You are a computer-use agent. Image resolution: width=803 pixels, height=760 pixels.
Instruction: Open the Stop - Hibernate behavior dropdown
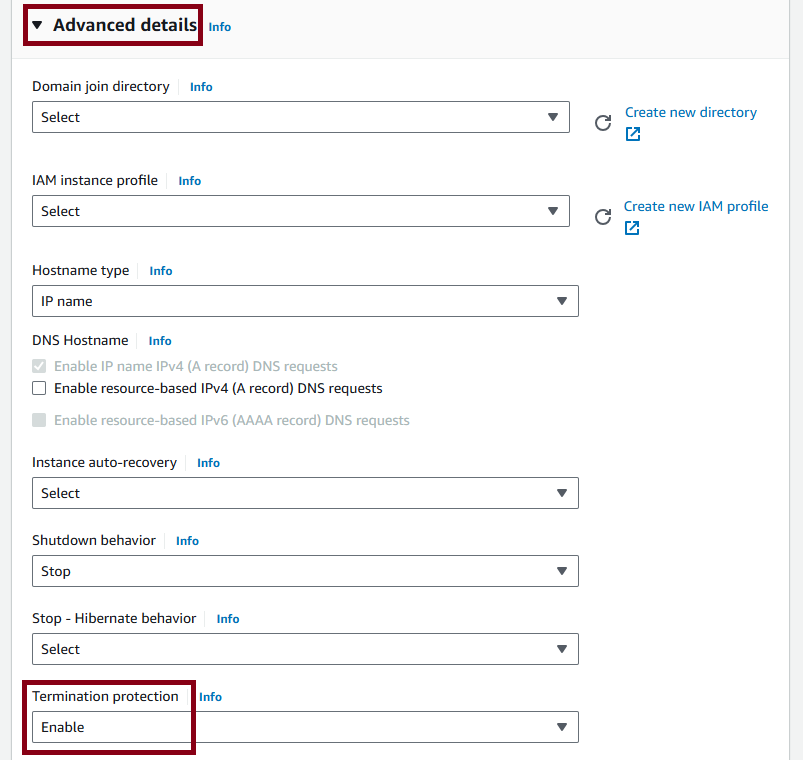(x=305, y=649)
